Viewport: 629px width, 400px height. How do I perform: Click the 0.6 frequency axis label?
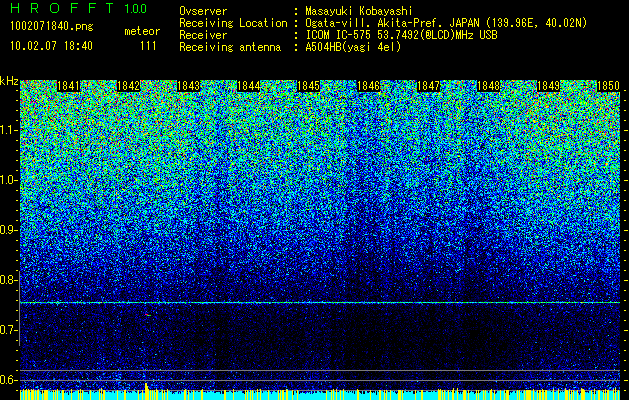click(x=8, y=380)
